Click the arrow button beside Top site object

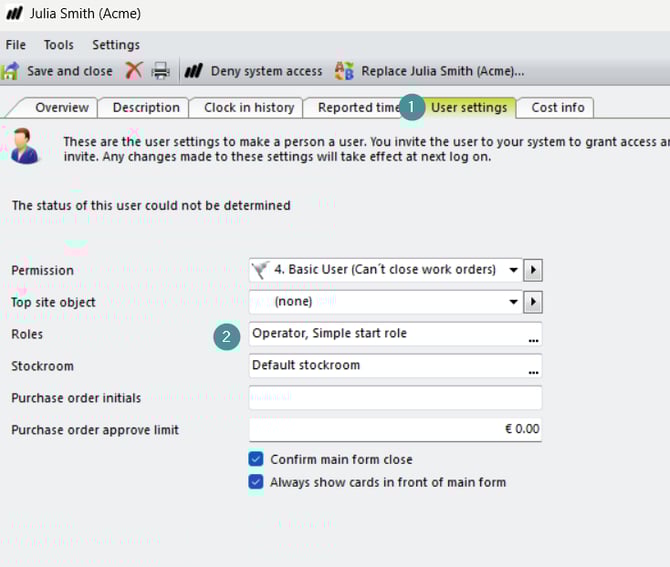(533, 302)
